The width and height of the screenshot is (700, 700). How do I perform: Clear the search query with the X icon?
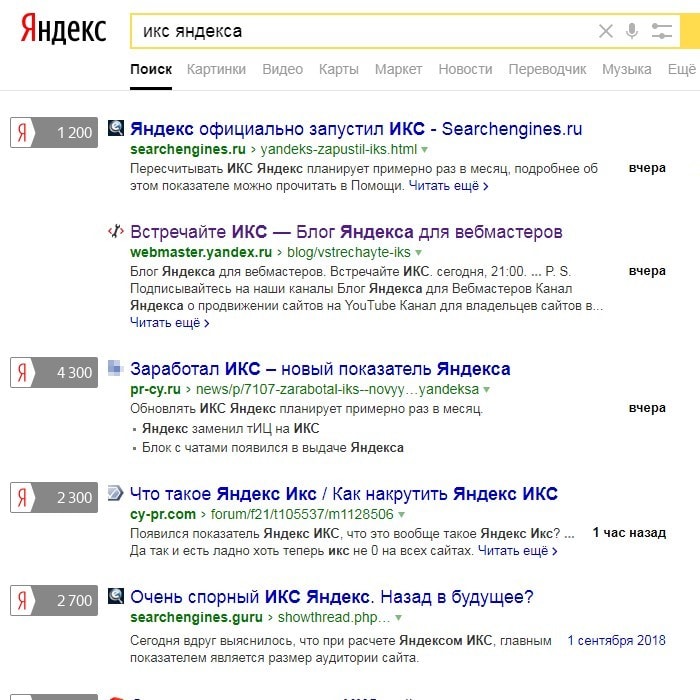[605, 31]
